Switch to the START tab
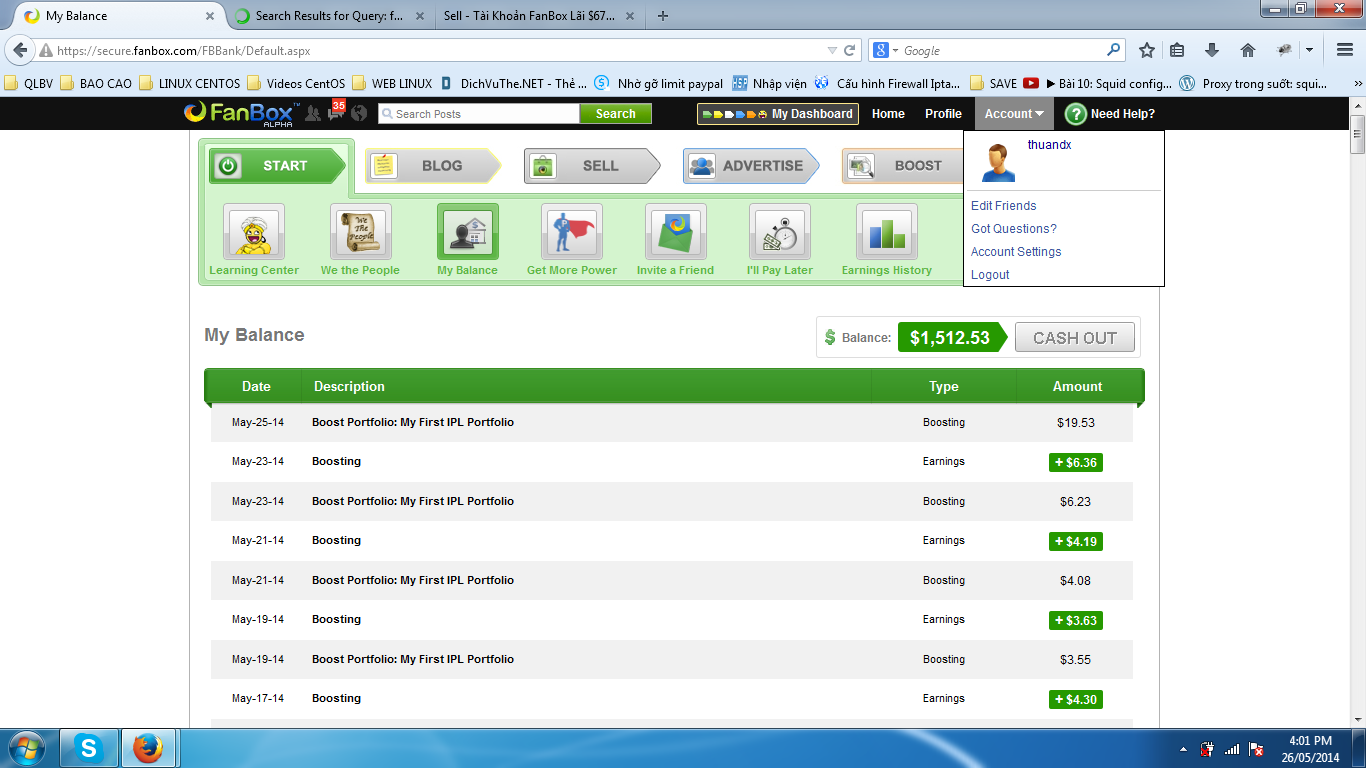Viewport: 1366px width, 768px height. tap(277, 166)
